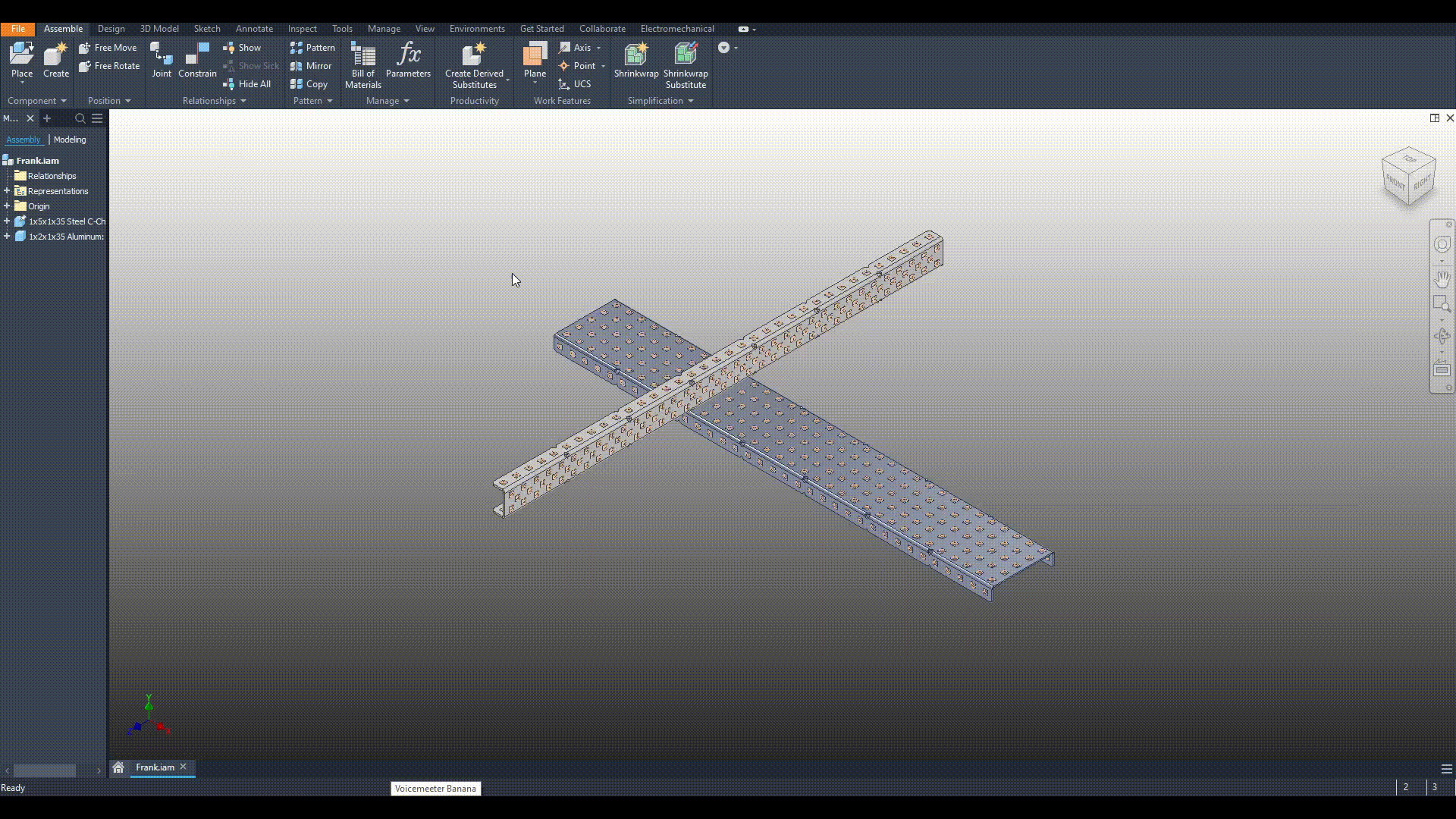Screen dimensions: 1456x819
Task: Select the Orbit tool in navigation bar
Action: click(x=1442, y=336)
